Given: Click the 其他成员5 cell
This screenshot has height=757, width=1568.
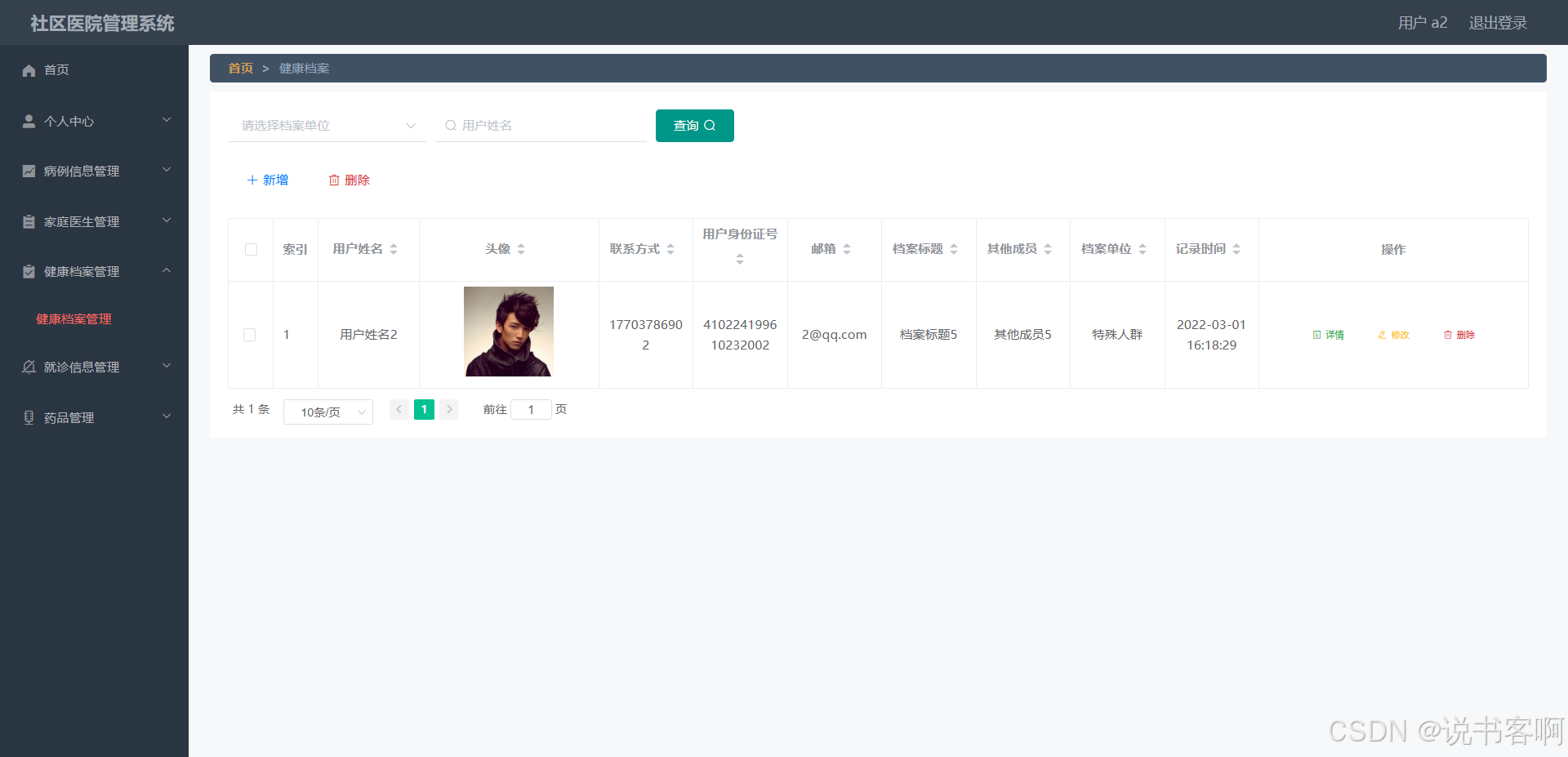Looking at the screenshot, I should (x=1022, y=335).
